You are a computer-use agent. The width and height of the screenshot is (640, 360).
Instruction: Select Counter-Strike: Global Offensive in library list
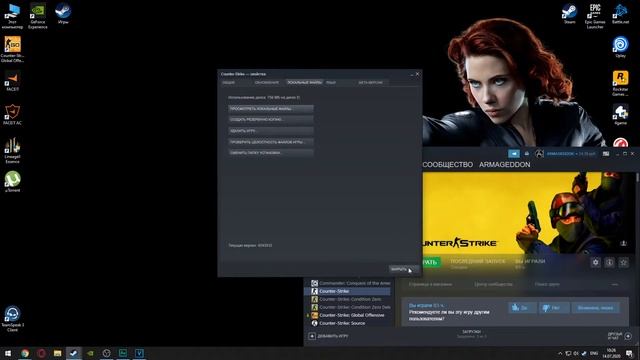pos(347,315)
